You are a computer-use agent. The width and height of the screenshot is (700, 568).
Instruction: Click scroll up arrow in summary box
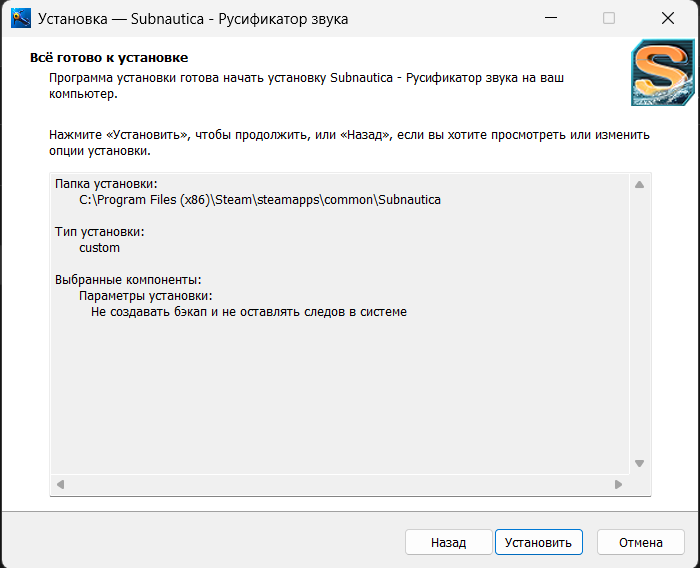click(x=639, y=184)
